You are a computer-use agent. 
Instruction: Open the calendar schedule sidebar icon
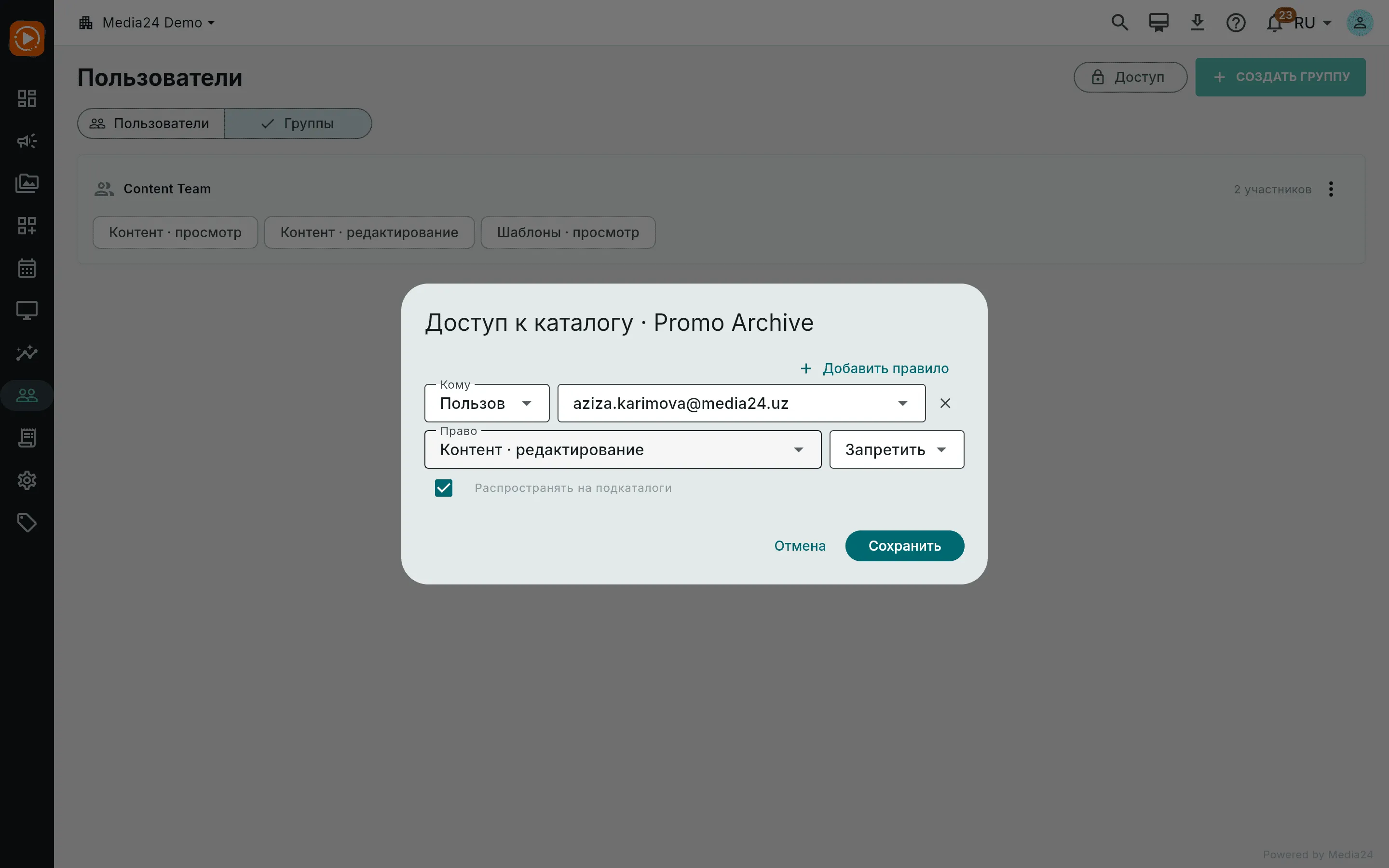click(27, 268)
